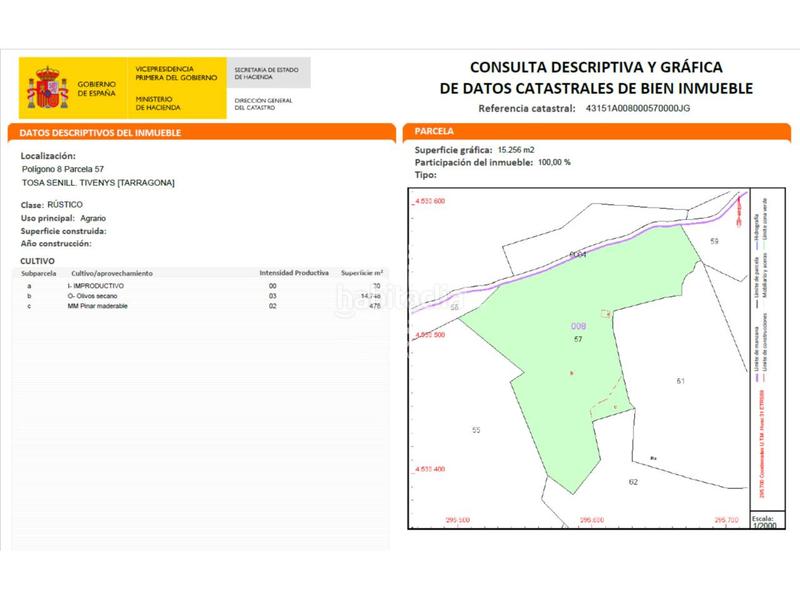This screenshot has width=800, height=600.
Task: Select the green parcel number 57
Action: click(x=578, y=340)
